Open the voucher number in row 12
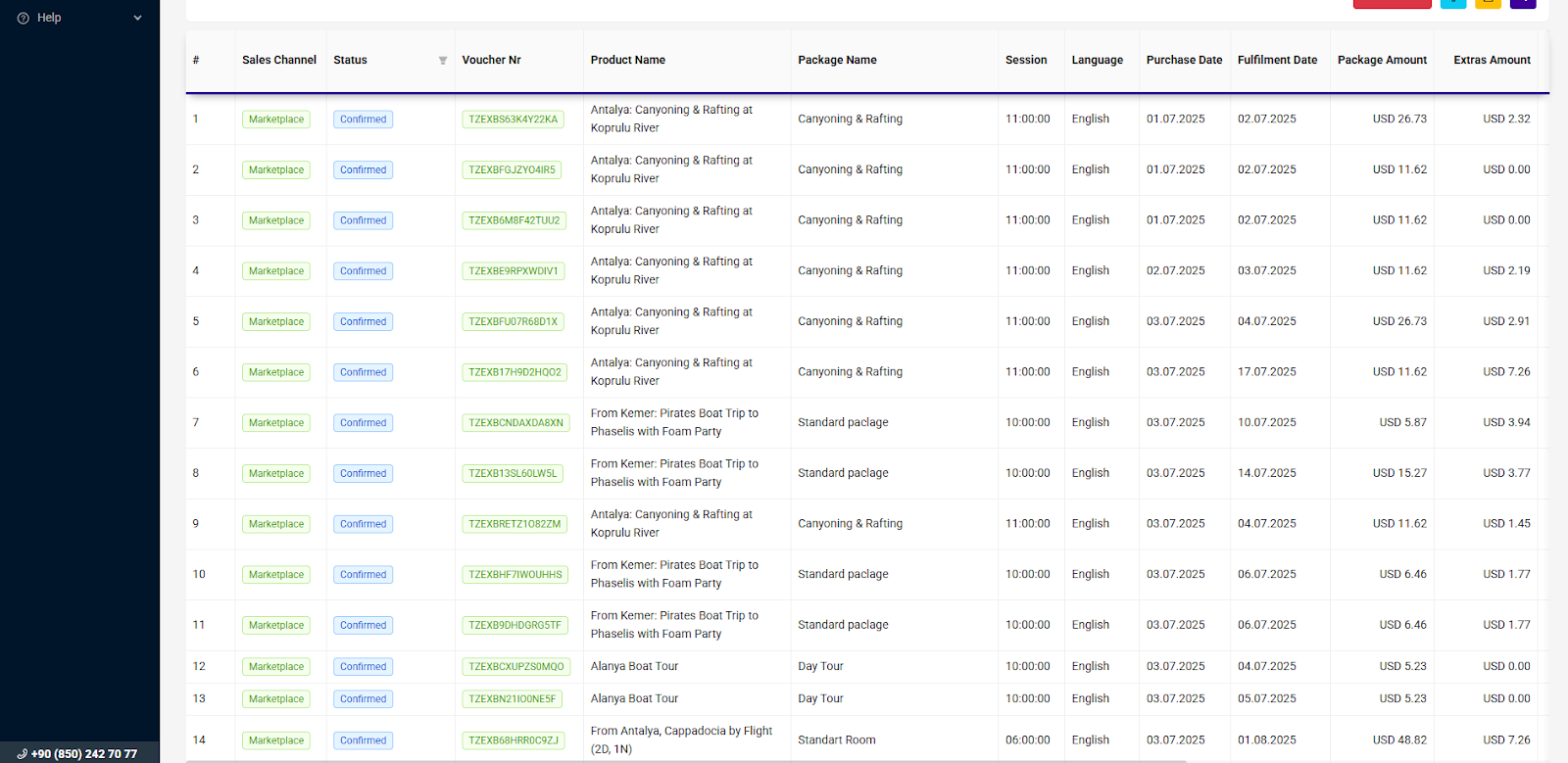 click(516, 667)
